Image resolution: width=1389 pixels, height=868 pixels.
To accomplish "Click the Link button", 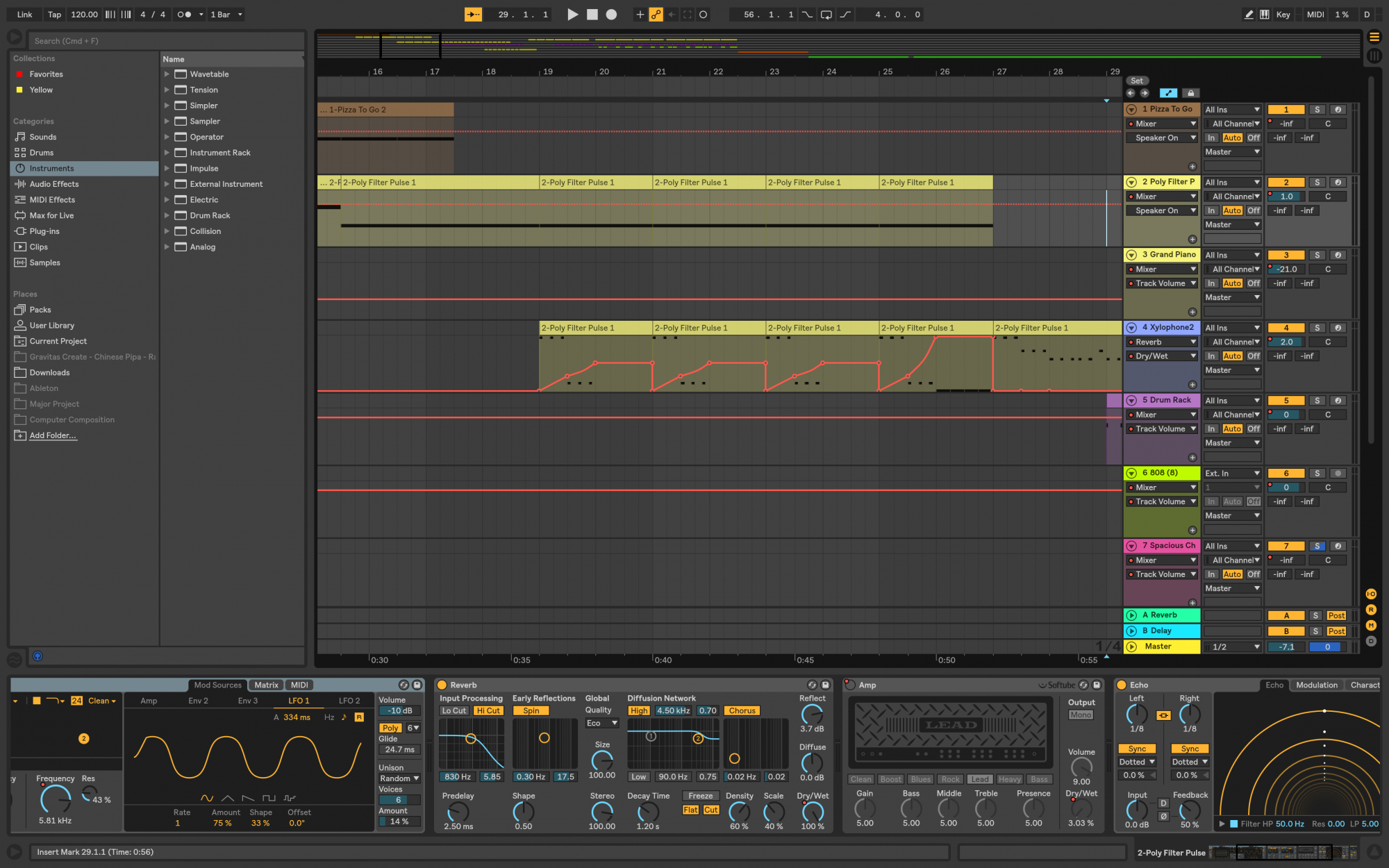I will click(x=24, y=14).
